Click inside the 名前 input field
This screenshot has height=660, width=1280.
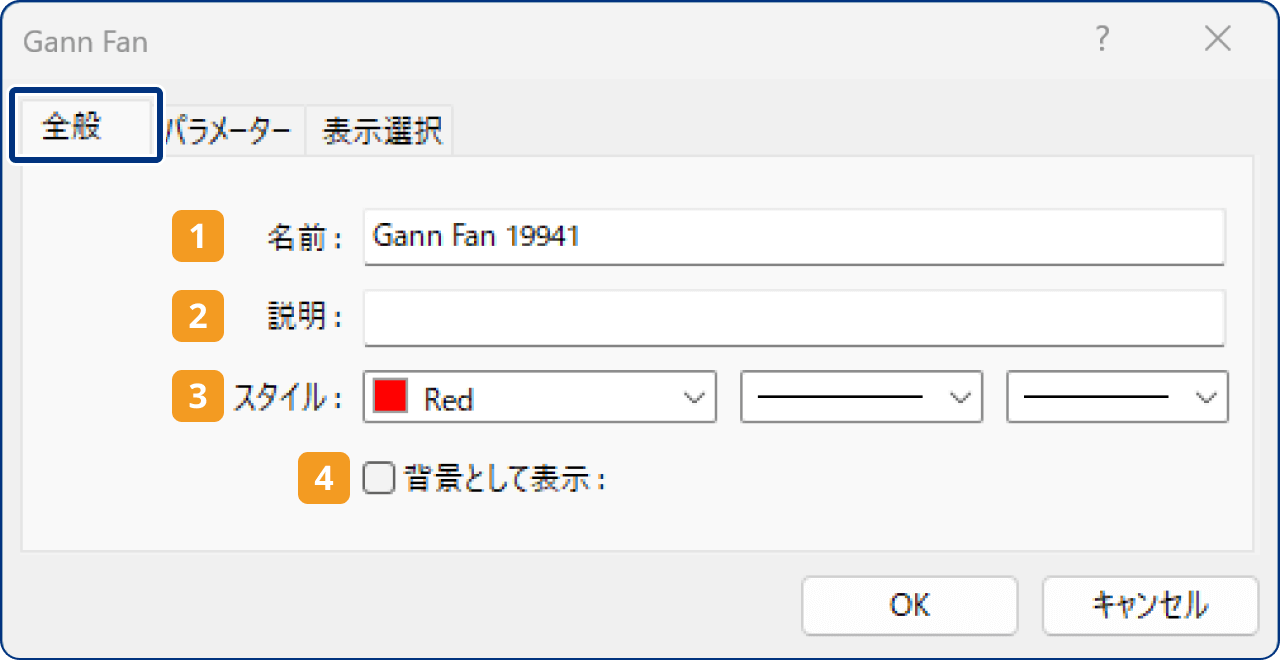click(795, 237)
